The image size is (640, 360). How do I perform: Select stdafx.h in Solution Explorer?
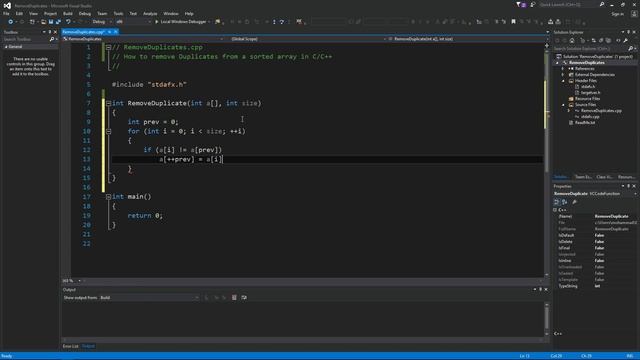pos(588,87)
